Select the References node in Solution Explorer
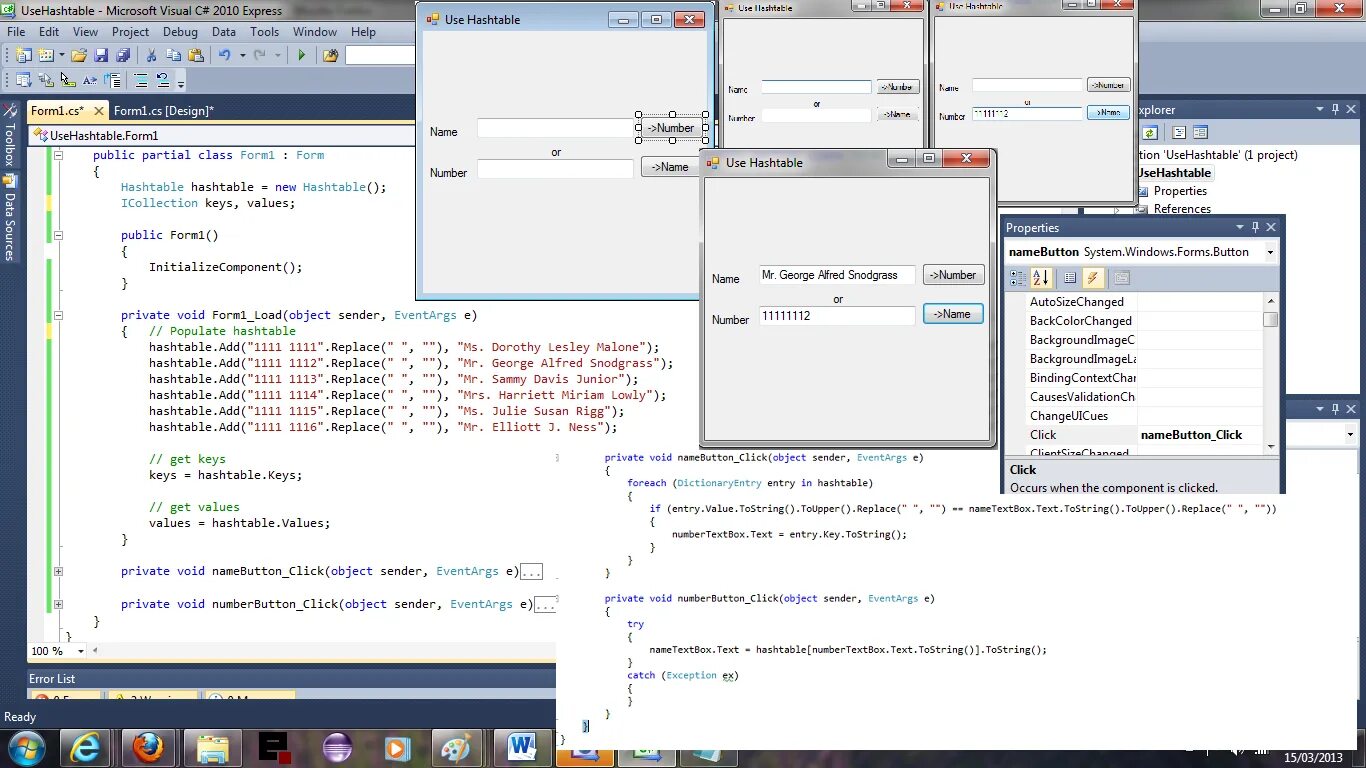The width and height of the screenshot is (1366, 768). tap(1182, 209)
